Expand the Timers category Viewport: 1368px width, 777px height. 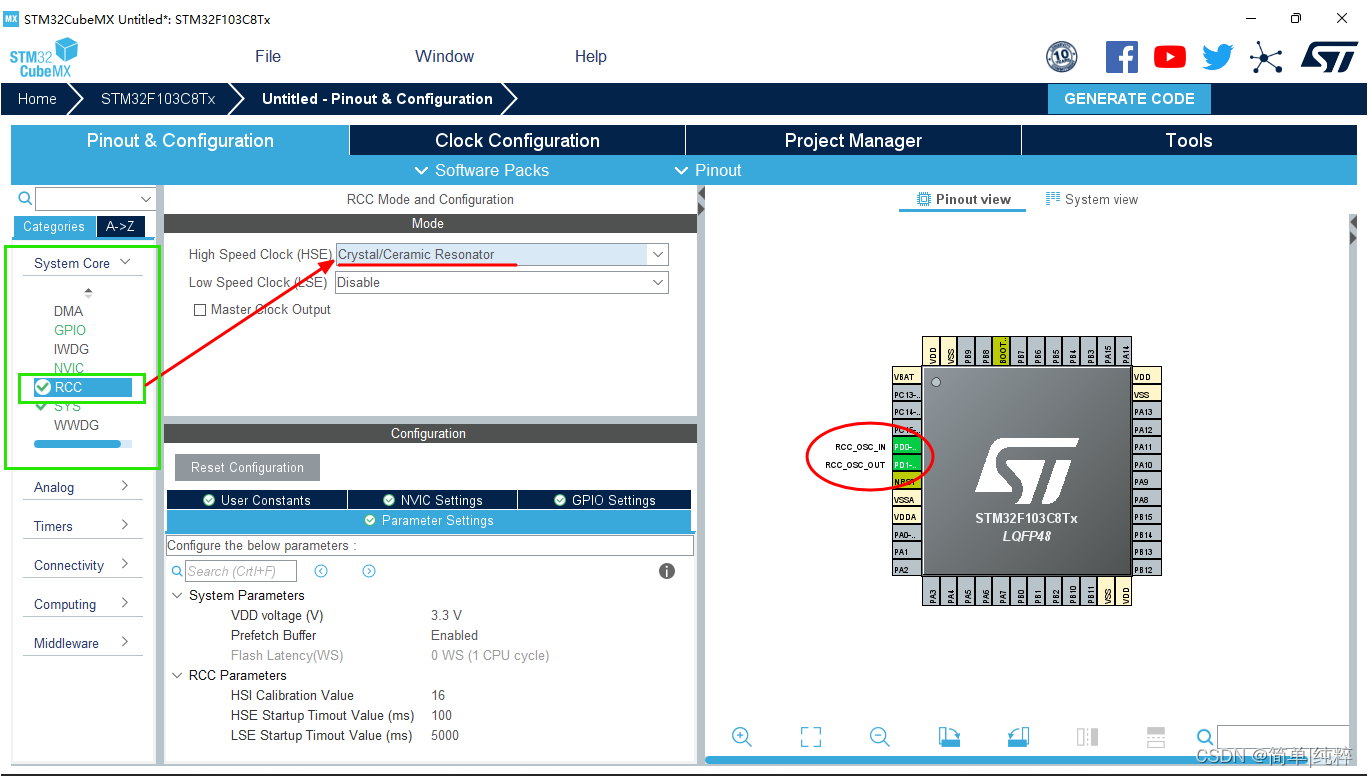pos(125,525)
